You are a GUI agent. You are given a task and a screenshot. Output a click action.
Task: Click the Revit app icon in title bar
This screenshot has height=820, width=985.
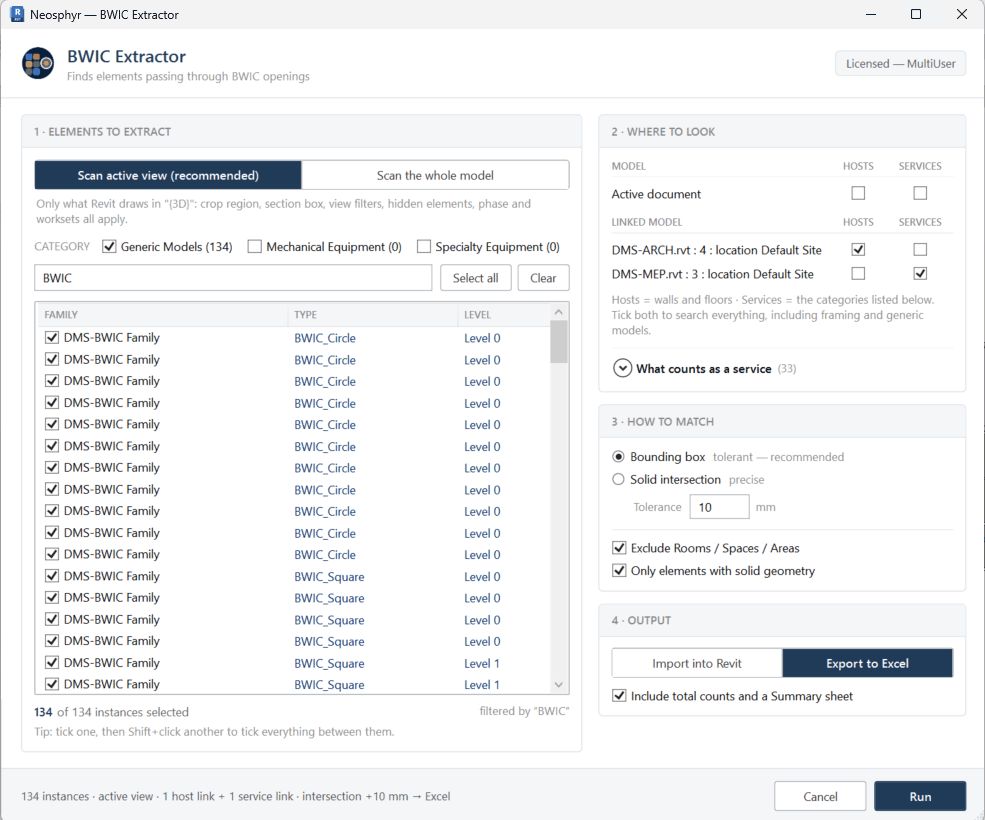pos(17,14)
